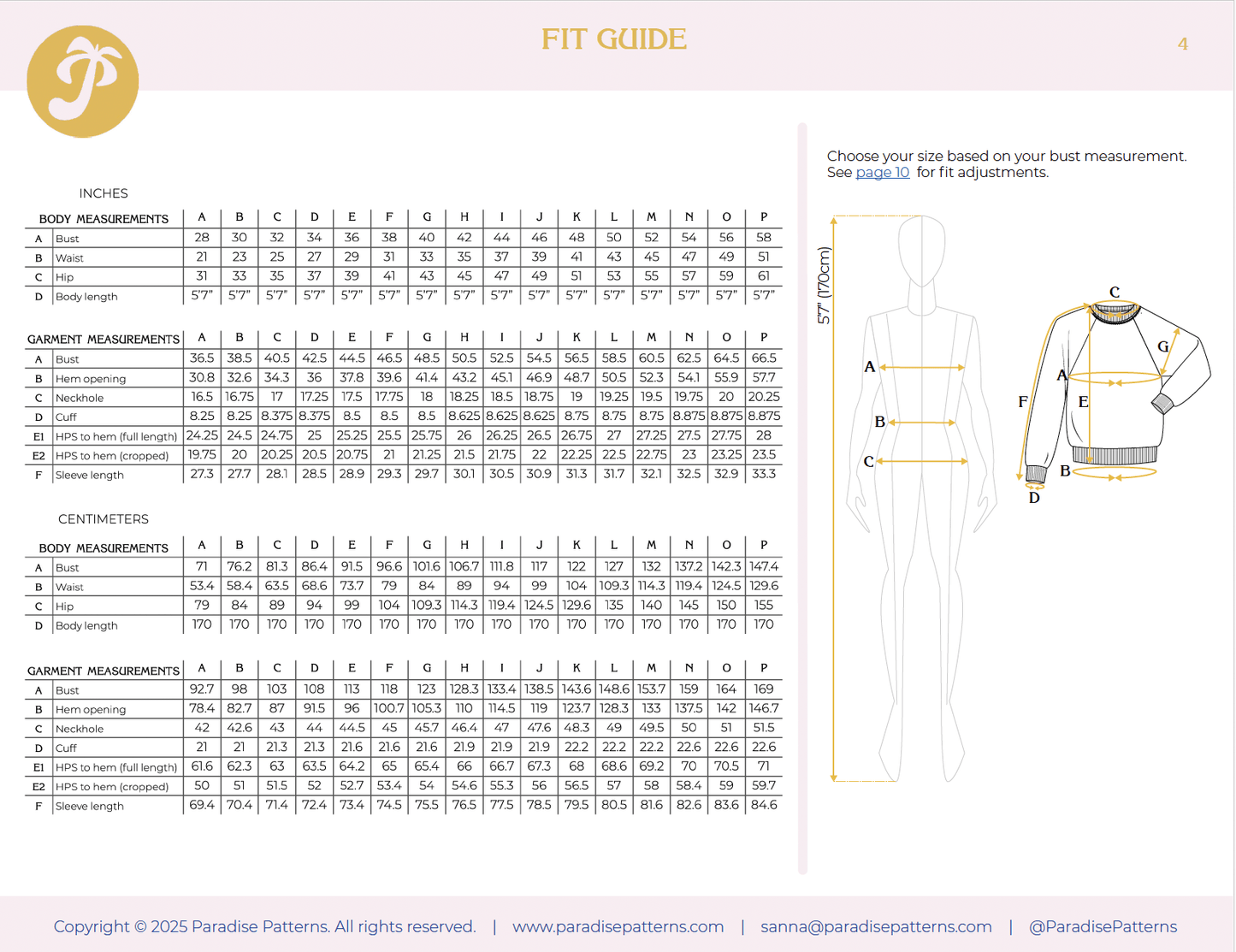Image resolution: width=1236 pixels, height=952 pixels.
Task: Select the sweater garment diagram
Action: tap(1112, 402)
